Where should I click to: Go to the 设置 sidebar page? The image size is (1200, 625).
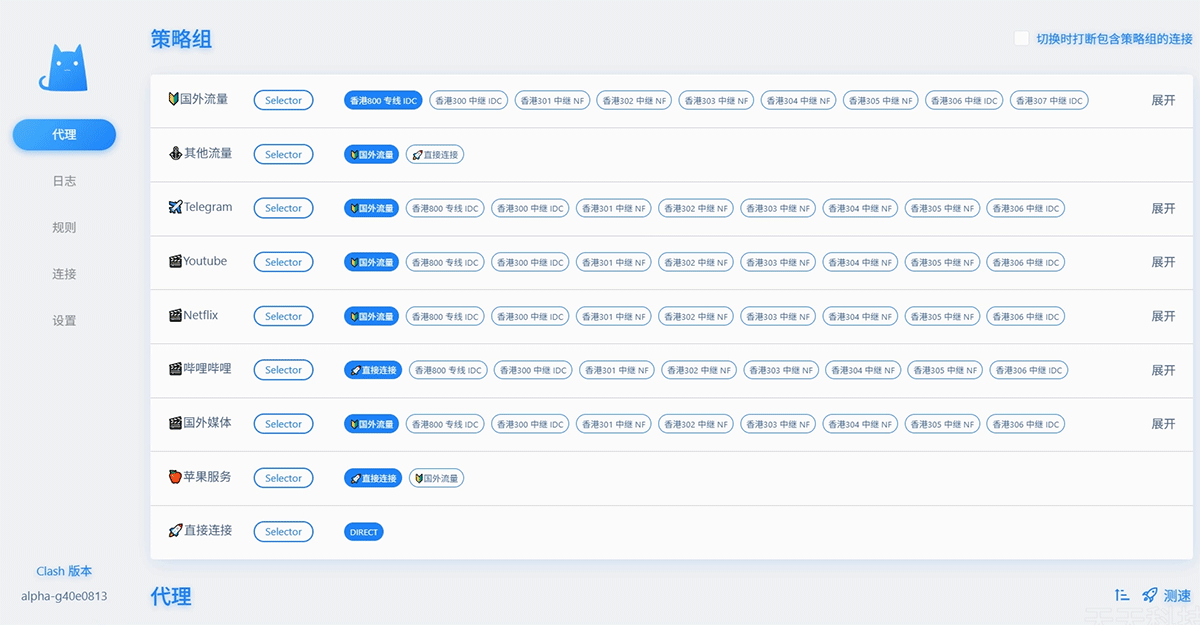[x=64, y=321]
